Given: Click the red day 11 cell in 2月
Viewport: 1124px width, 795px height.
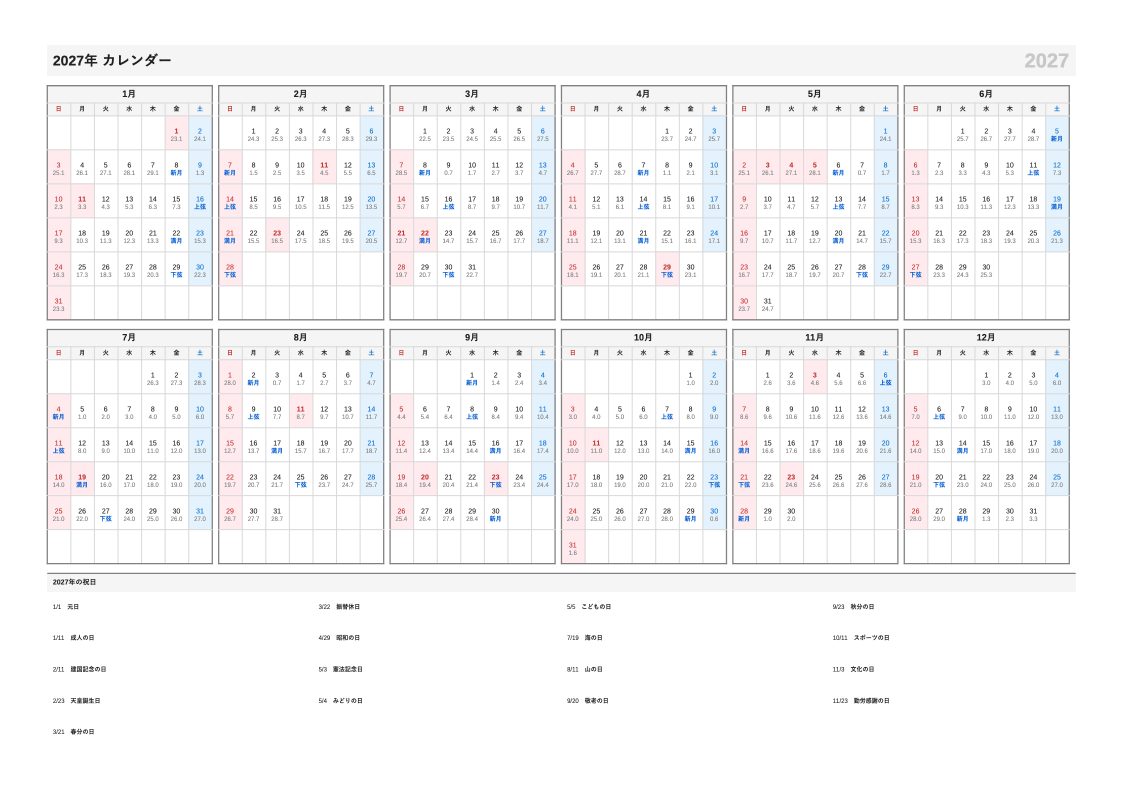Looking at the screenshot, I should tap(324, 168).
